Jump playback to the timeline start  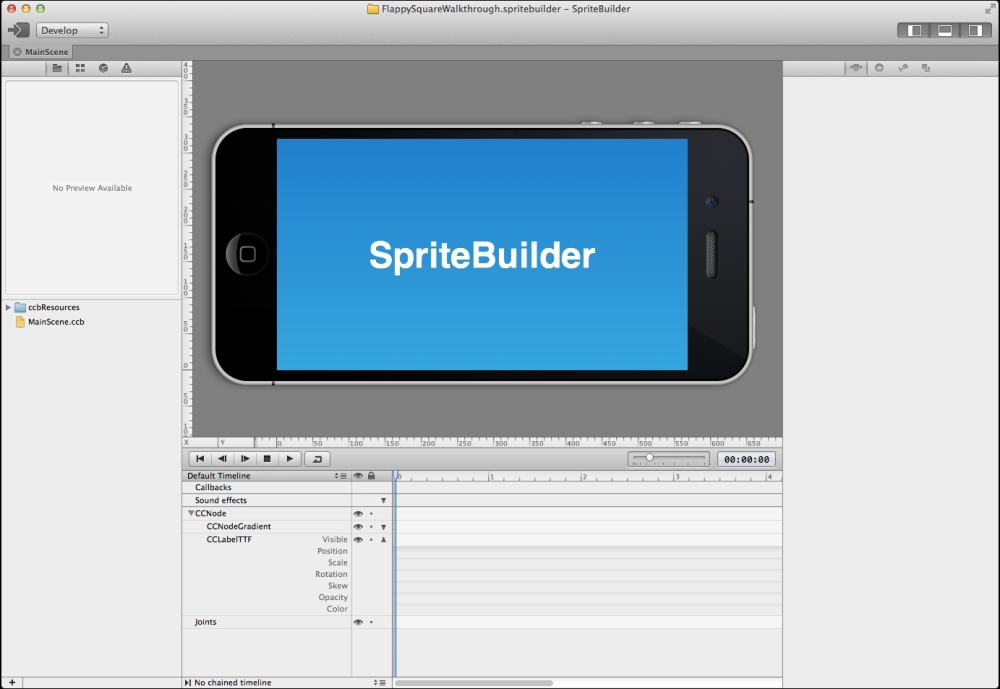(200, 459)
